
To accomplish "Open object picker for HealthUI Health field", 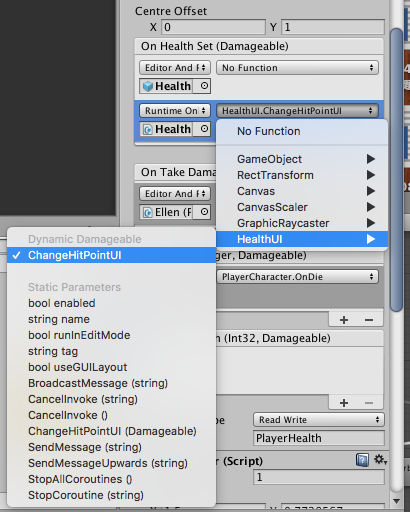I will (x=204, y=129).
